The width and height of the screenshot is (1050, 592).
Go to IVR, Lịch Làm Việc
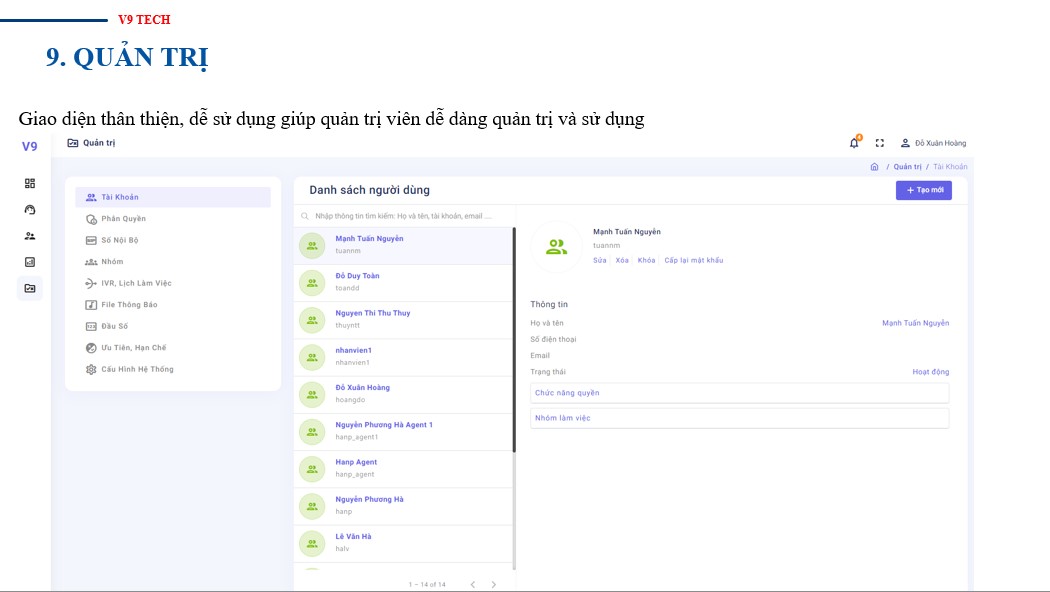[x=136, y=283]
